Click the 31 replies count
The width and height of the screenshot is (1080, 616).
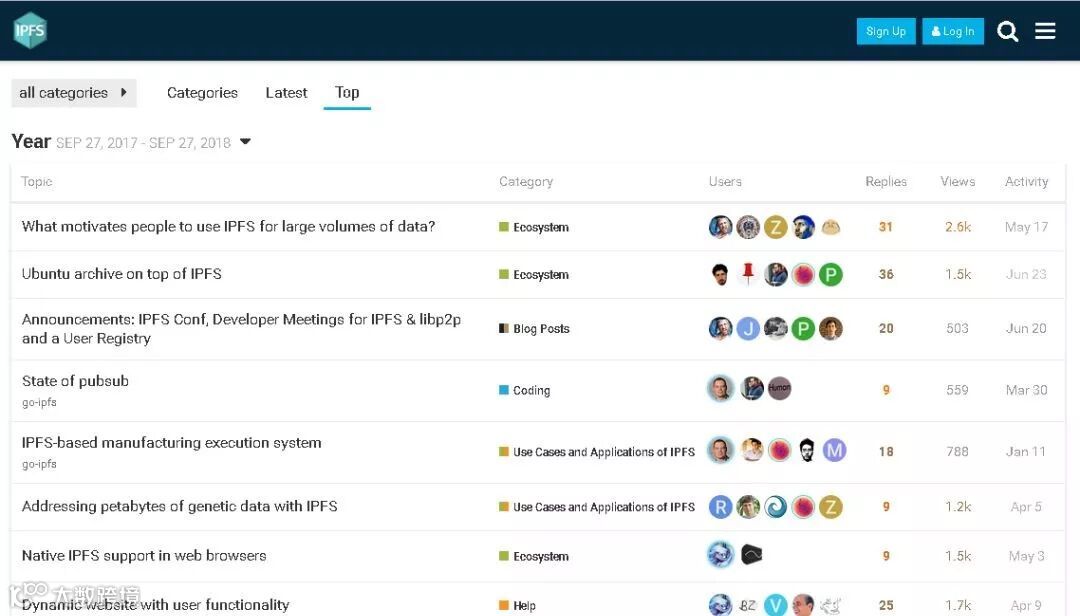click(886, 227)
